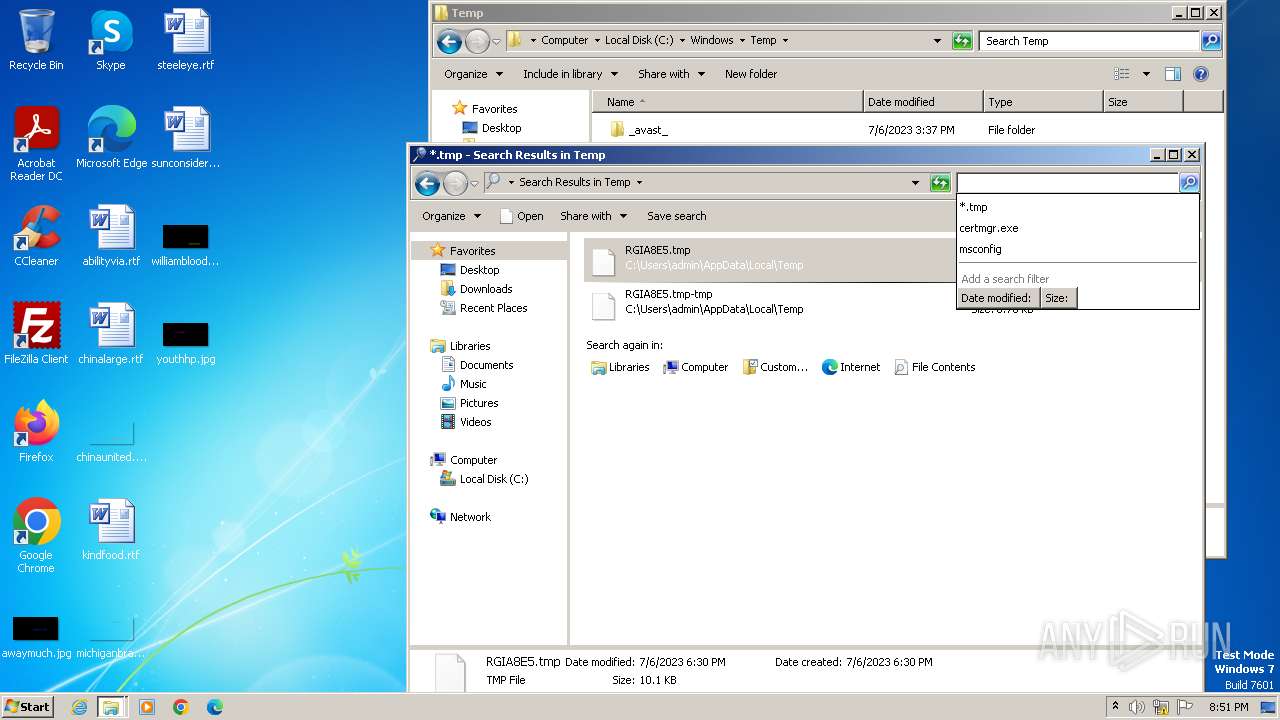Launch Firefox desktop shortcut
Image resolution: width=1280 pixels, height=720 pixels.
tap(36, 432)
